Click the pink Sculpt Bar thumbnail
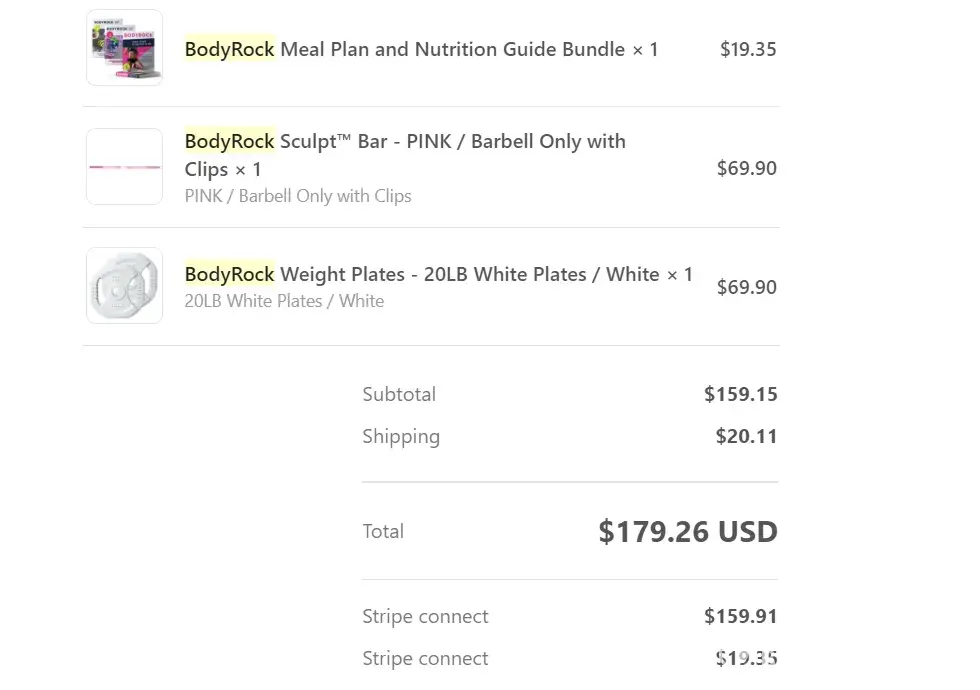980x690 pixels. point(124,167)
